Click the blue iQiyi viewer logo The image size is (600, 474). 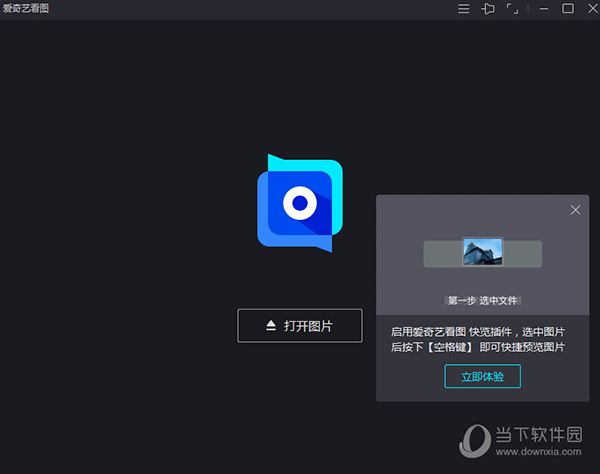click(300, 203)
